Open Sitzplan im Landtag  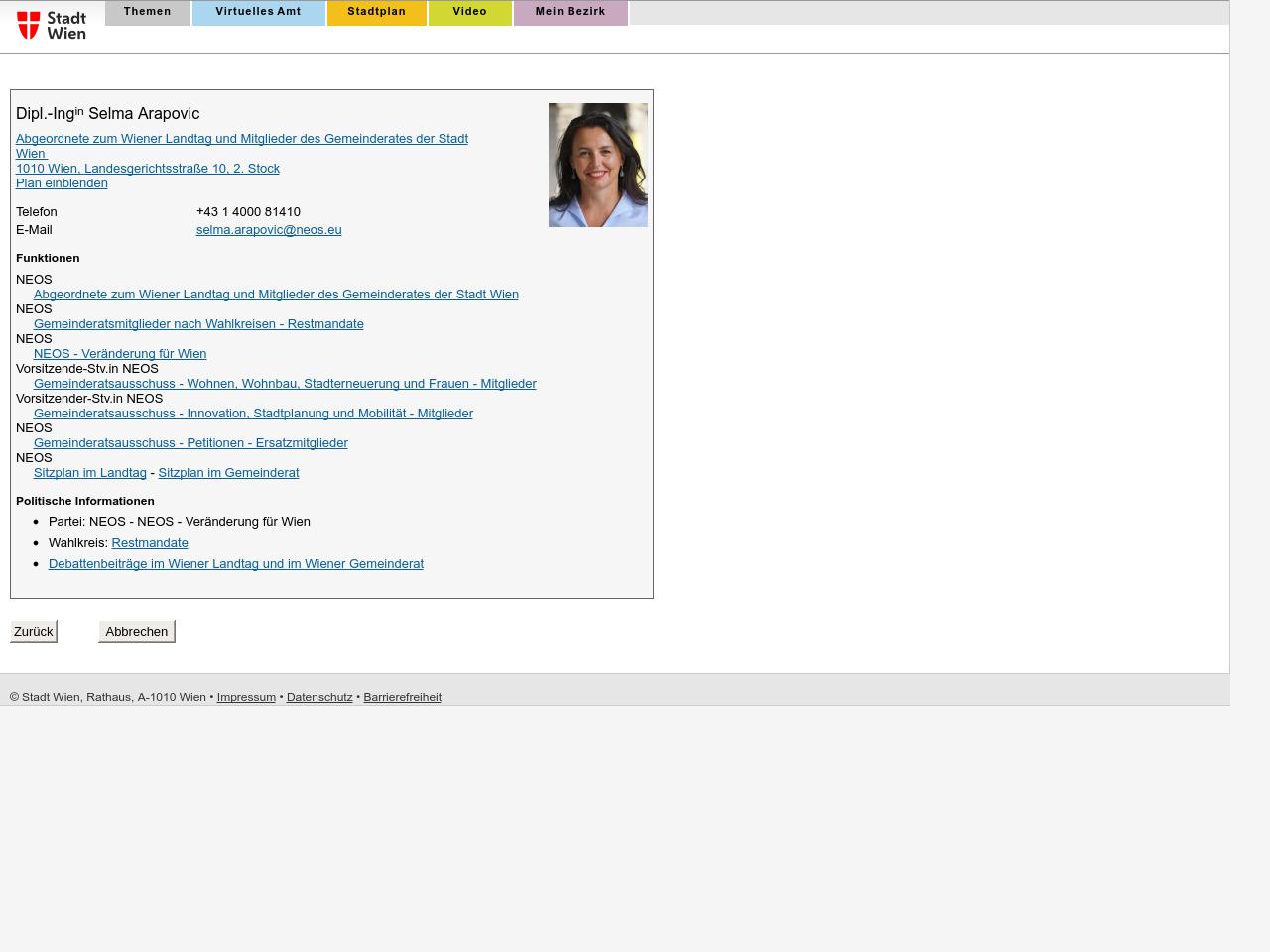(x=90, y=473)
